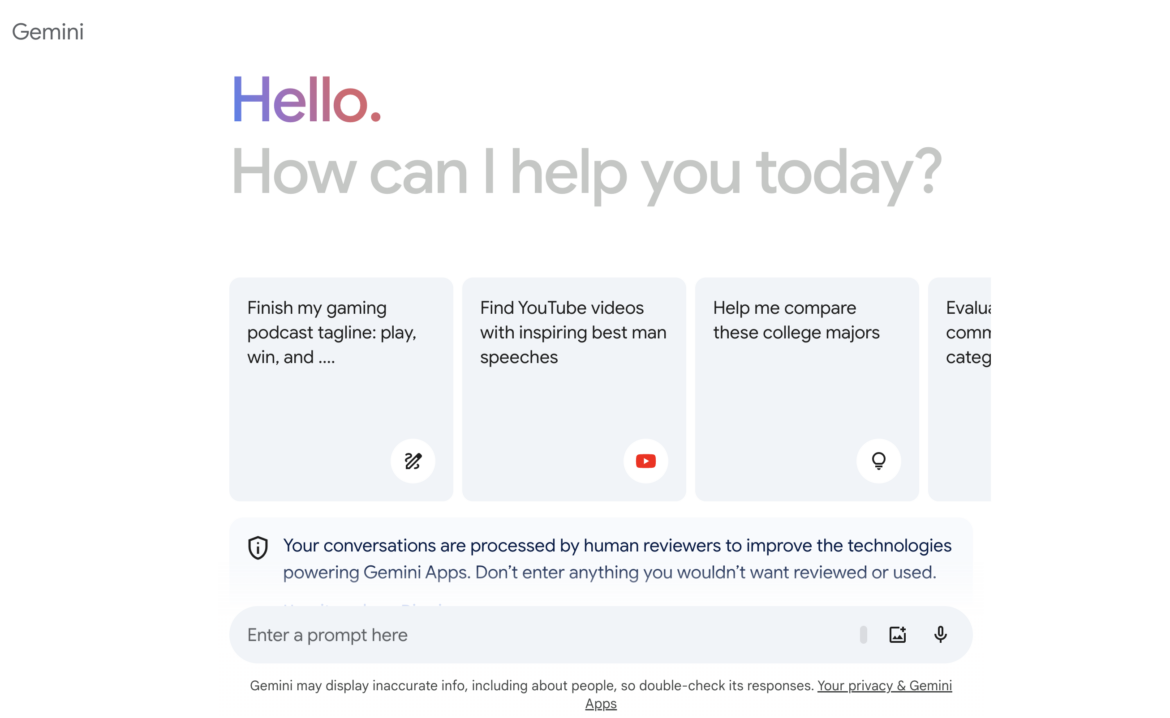Click the Hello greeting heading
Screen dimensions: 1170x718
coord(305,99)
